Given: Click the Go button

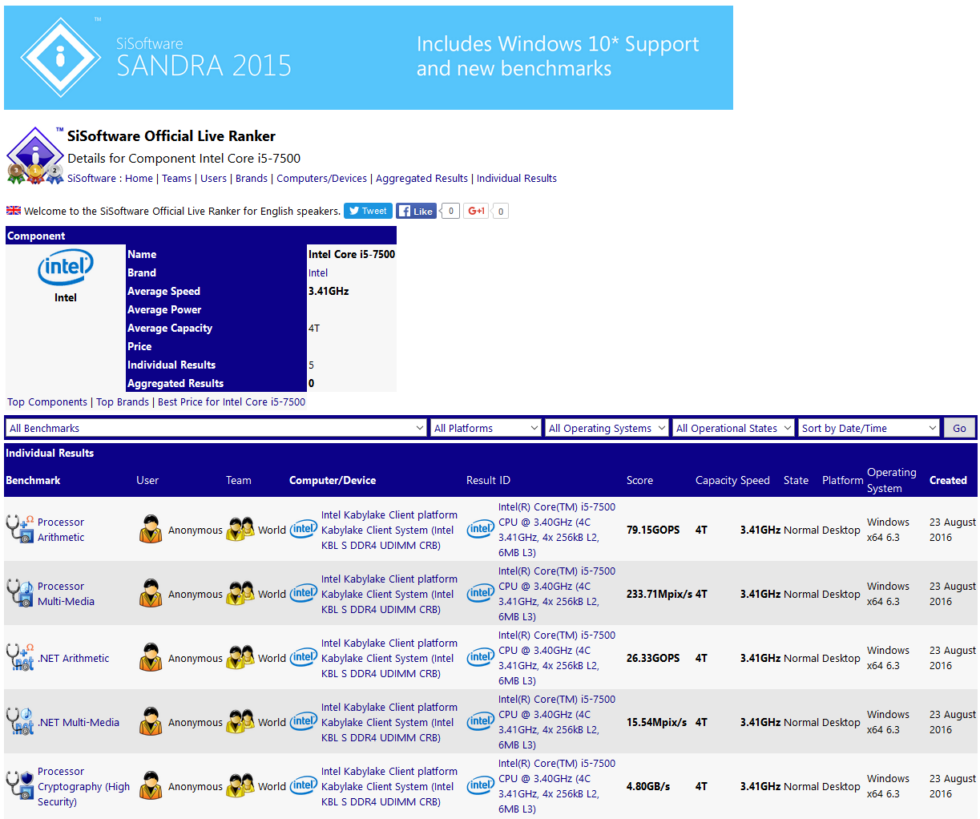Looking at the screenshot, I should (x=959, y=428).
